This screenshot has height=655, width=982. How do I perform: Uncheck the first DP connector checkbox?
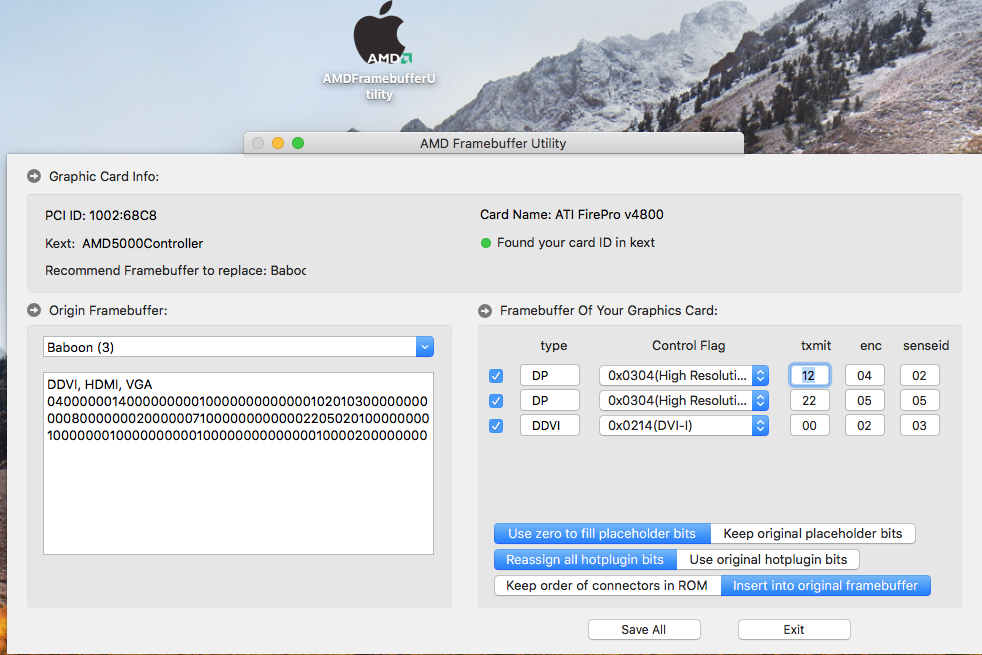pyautogui.click(x=496, y=376)
